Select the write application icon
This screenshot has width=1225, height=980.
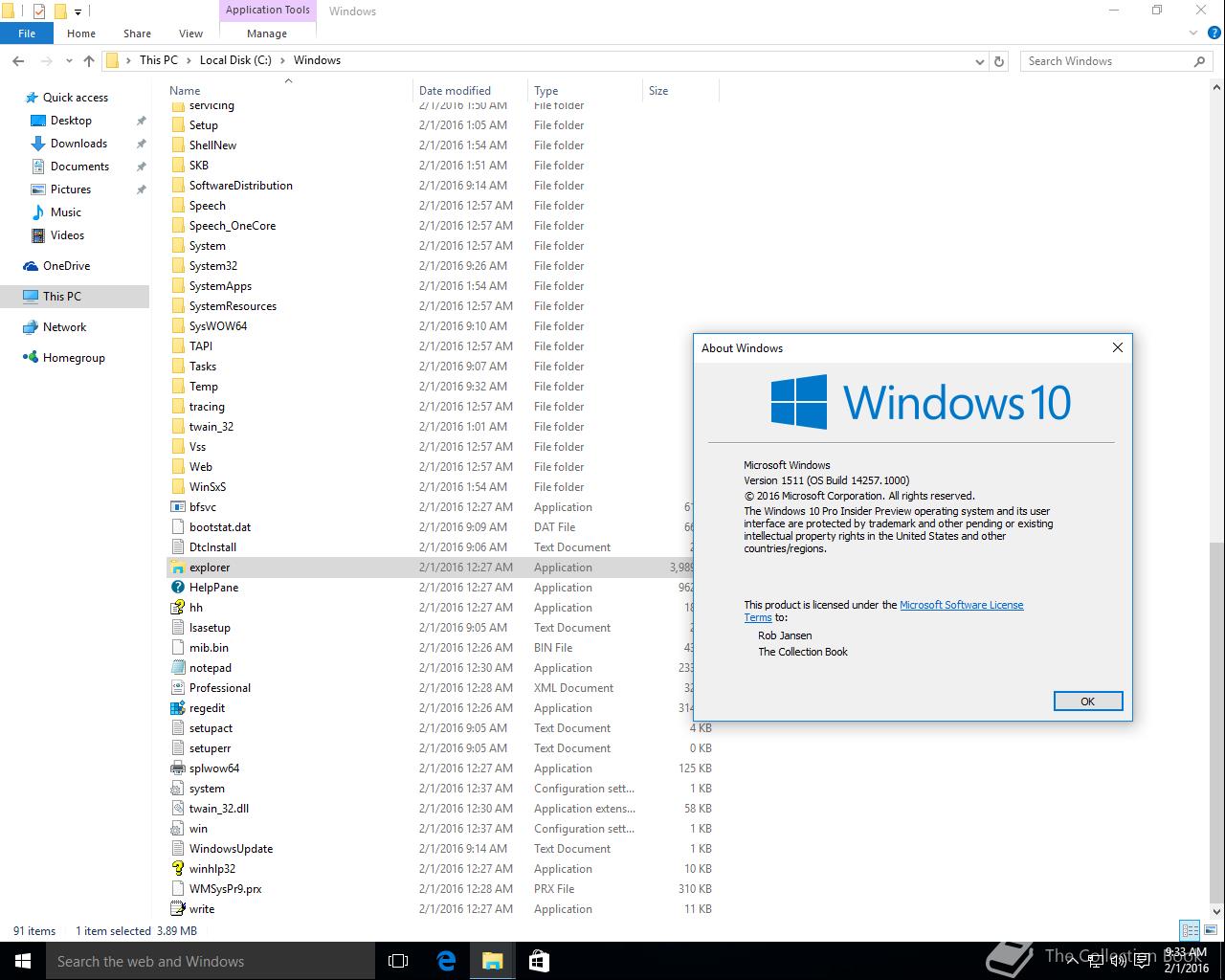[x=177, y=909]
